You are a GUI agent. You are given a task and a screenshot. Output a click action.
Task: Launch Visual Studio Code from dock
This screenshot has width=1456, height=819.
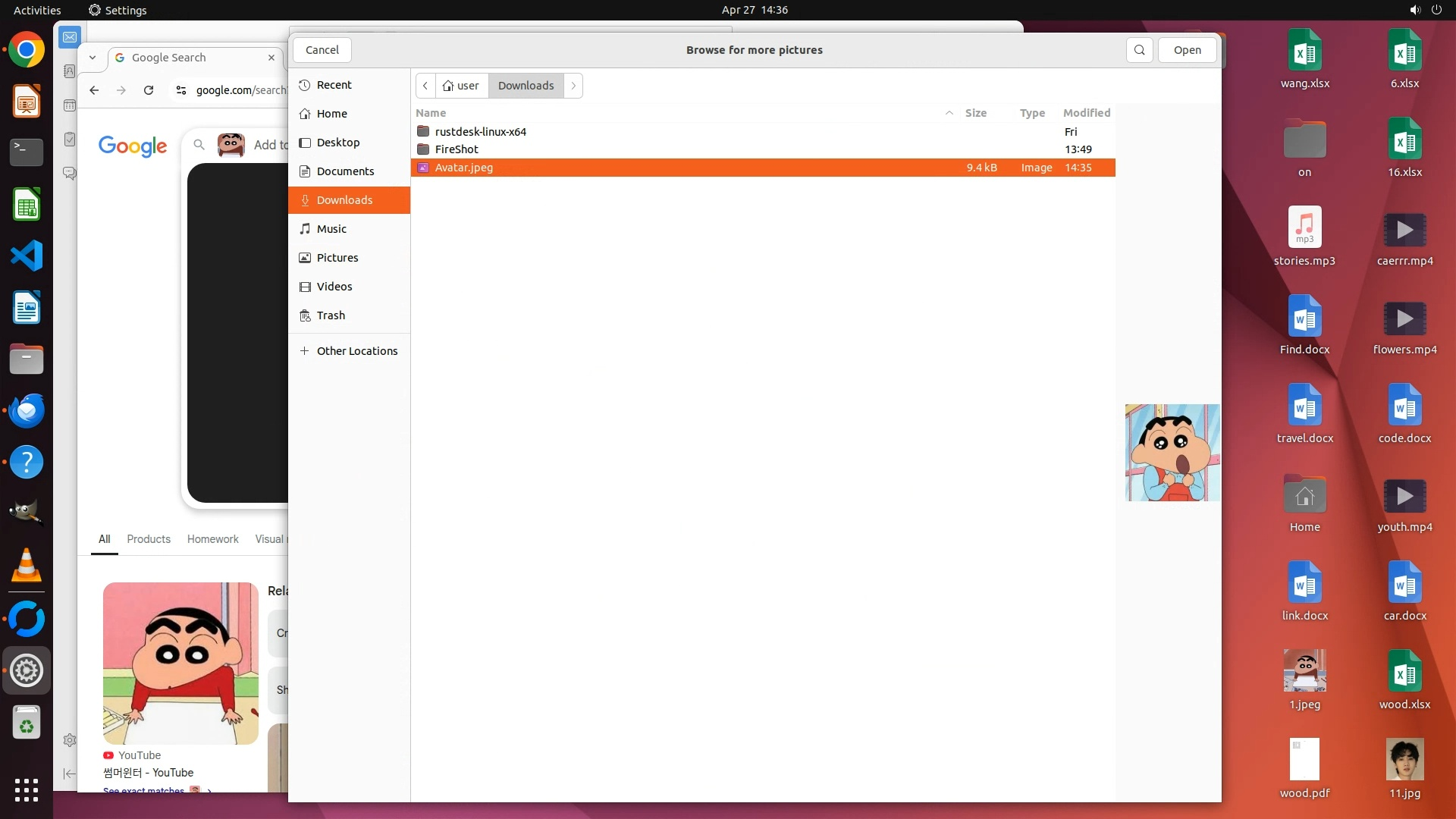click(27, 256)
